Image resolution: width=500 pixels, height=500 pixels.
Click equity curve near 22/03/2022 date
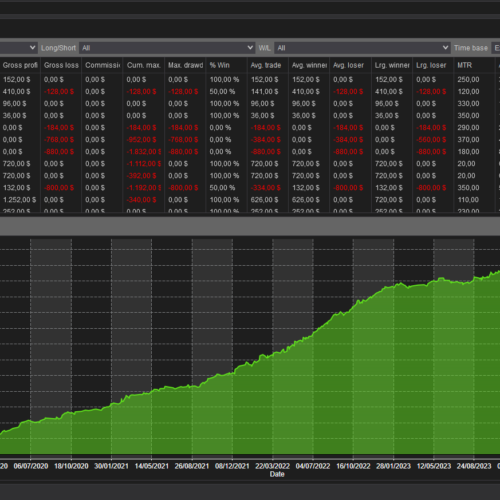(273, 354)
